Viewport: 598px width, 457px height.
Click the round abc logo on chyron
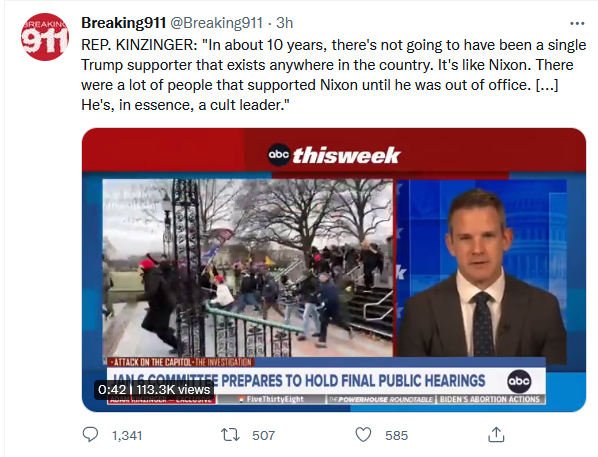pyautogui.click(x=519, y=381)
